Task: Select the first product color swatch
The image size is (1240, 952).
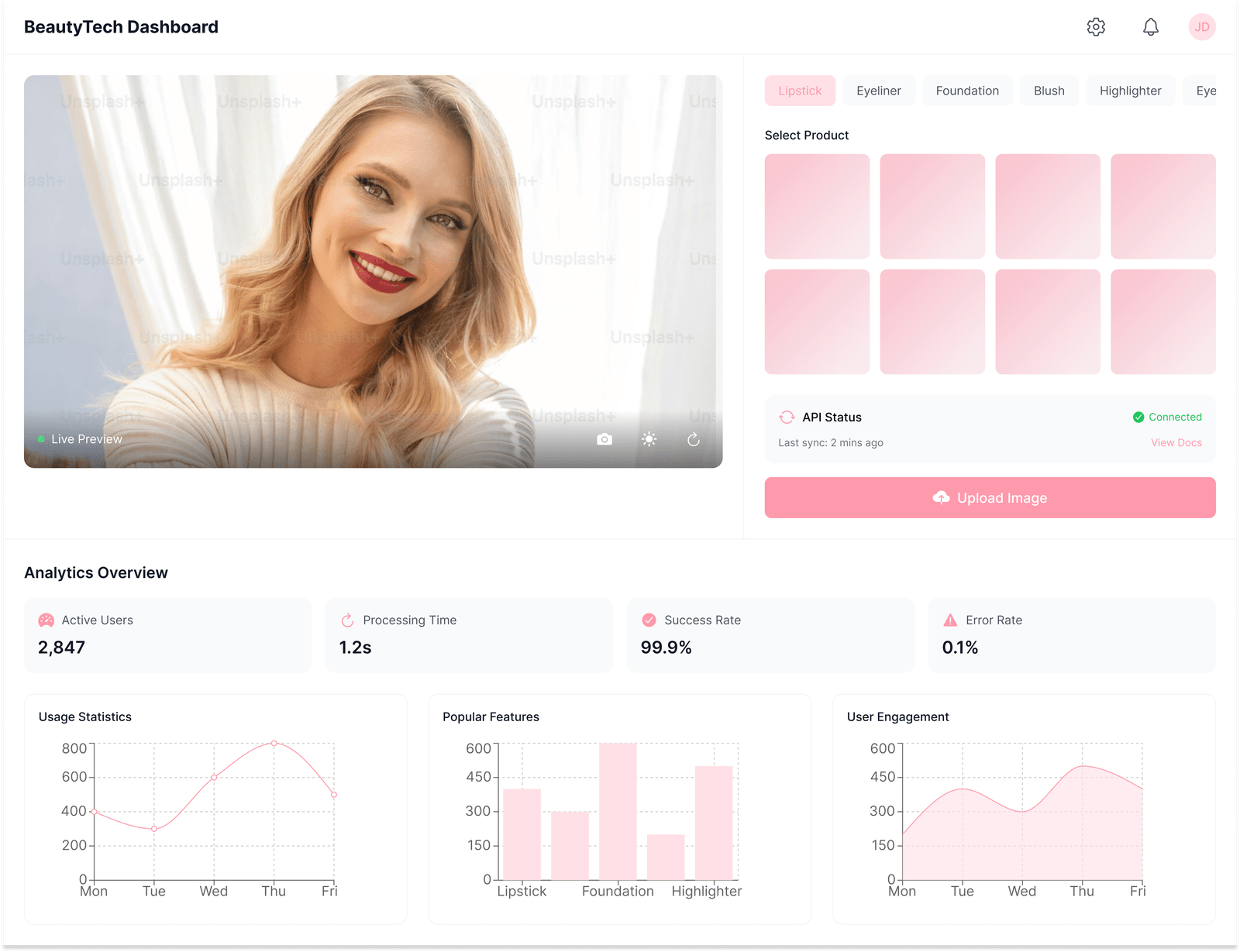Action: coord(817,206)
